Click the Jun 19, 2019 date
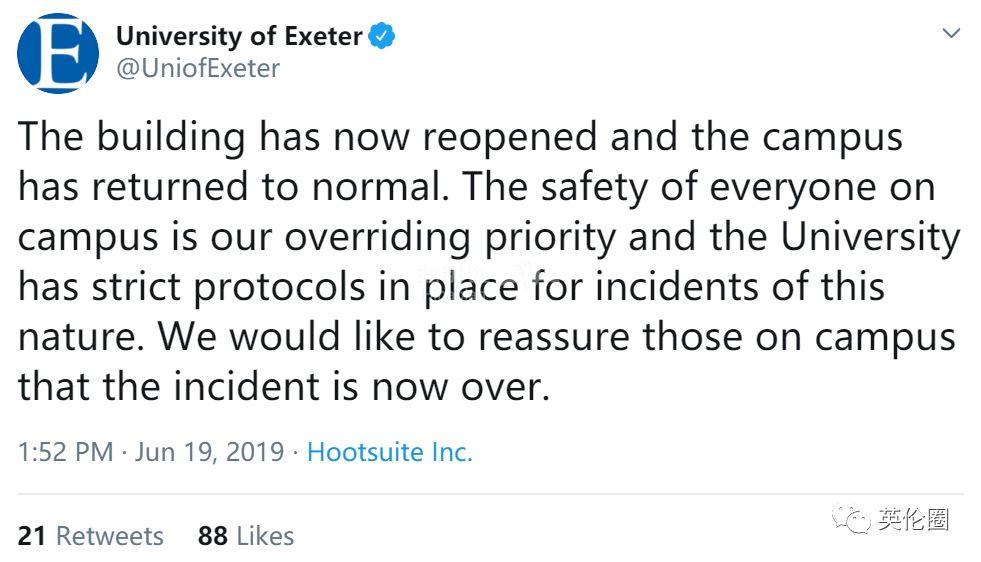The image size is (981, 562). tap(209, 452)
